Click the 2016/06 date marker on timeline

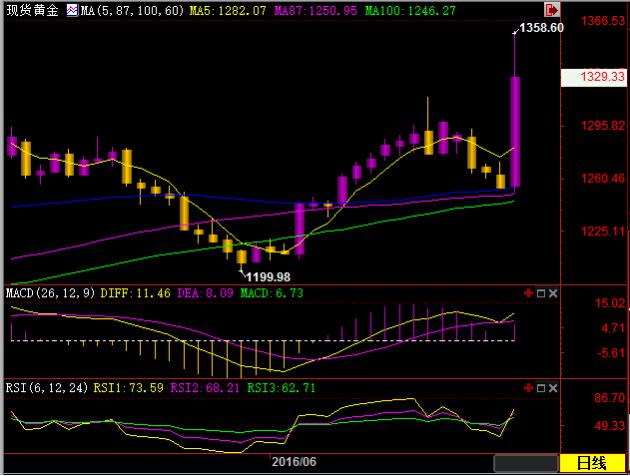click(294, 462)
